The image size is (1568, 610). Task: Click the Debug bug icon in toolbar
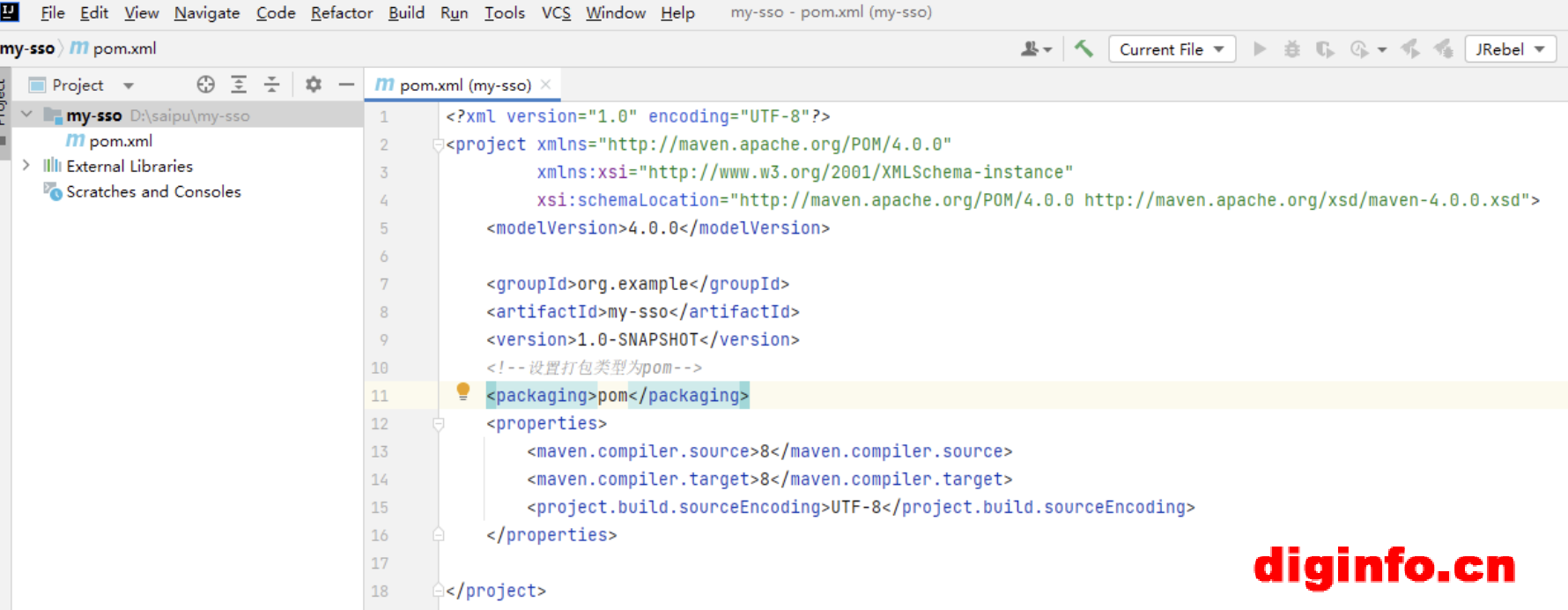(1291, 49)
